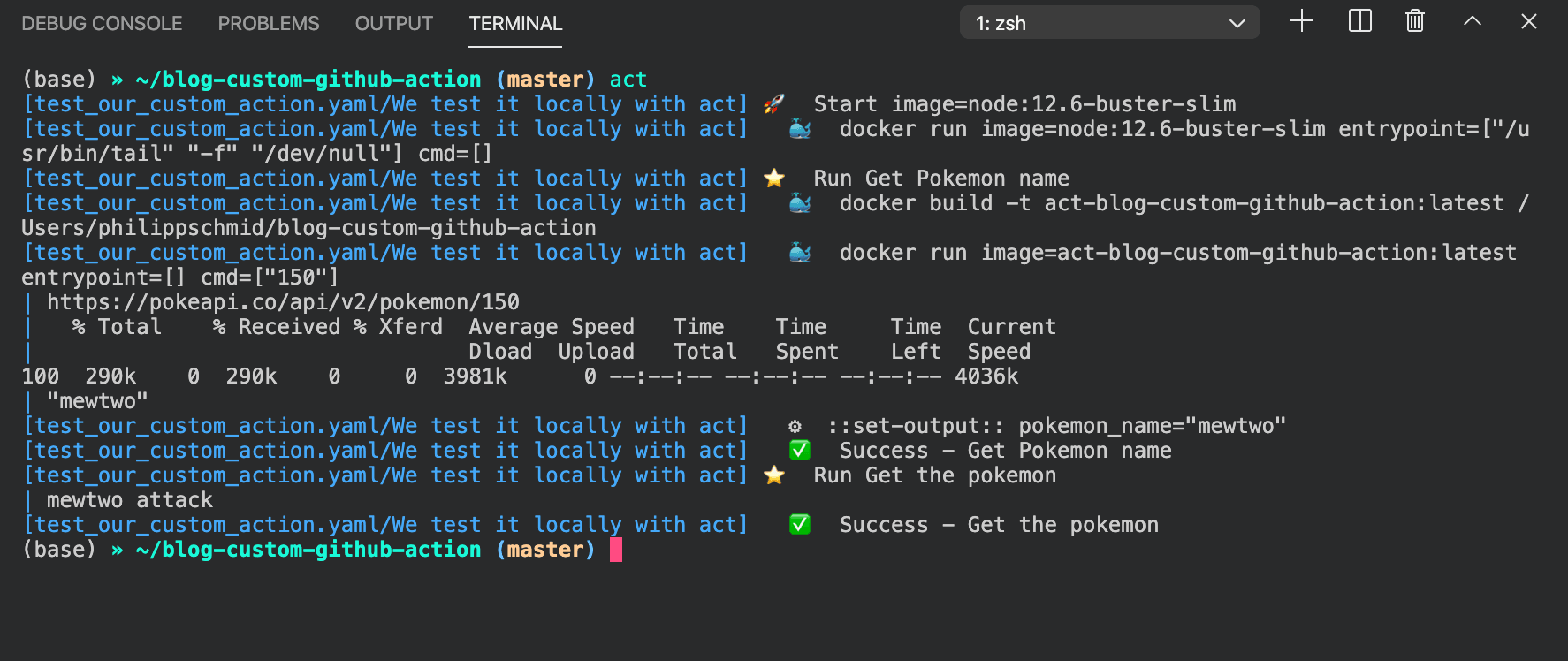Kill the terminal with the trash icon

1415,21
